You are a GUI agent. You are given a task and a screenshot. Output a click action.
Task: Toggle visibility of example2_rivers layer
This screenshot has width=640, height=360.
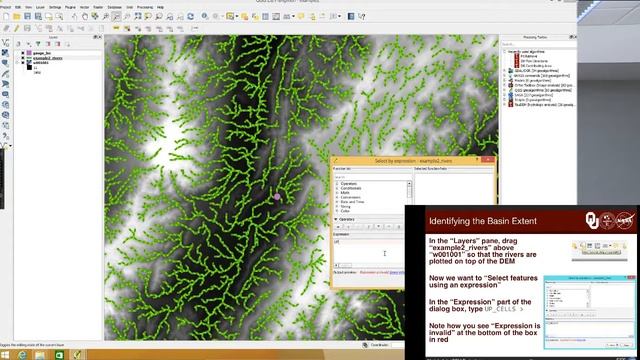point(23,58)
